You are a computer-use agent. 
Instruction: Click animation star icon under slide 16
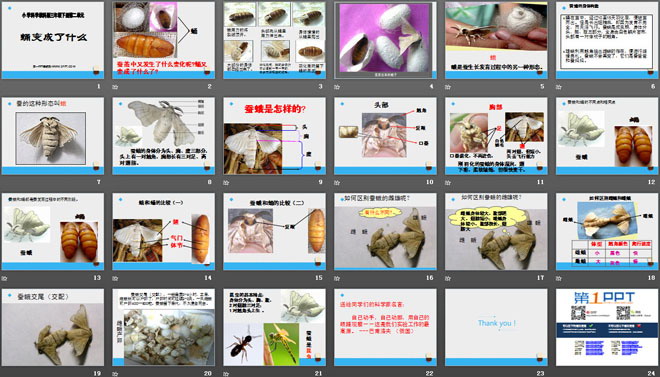click(337, 278)
